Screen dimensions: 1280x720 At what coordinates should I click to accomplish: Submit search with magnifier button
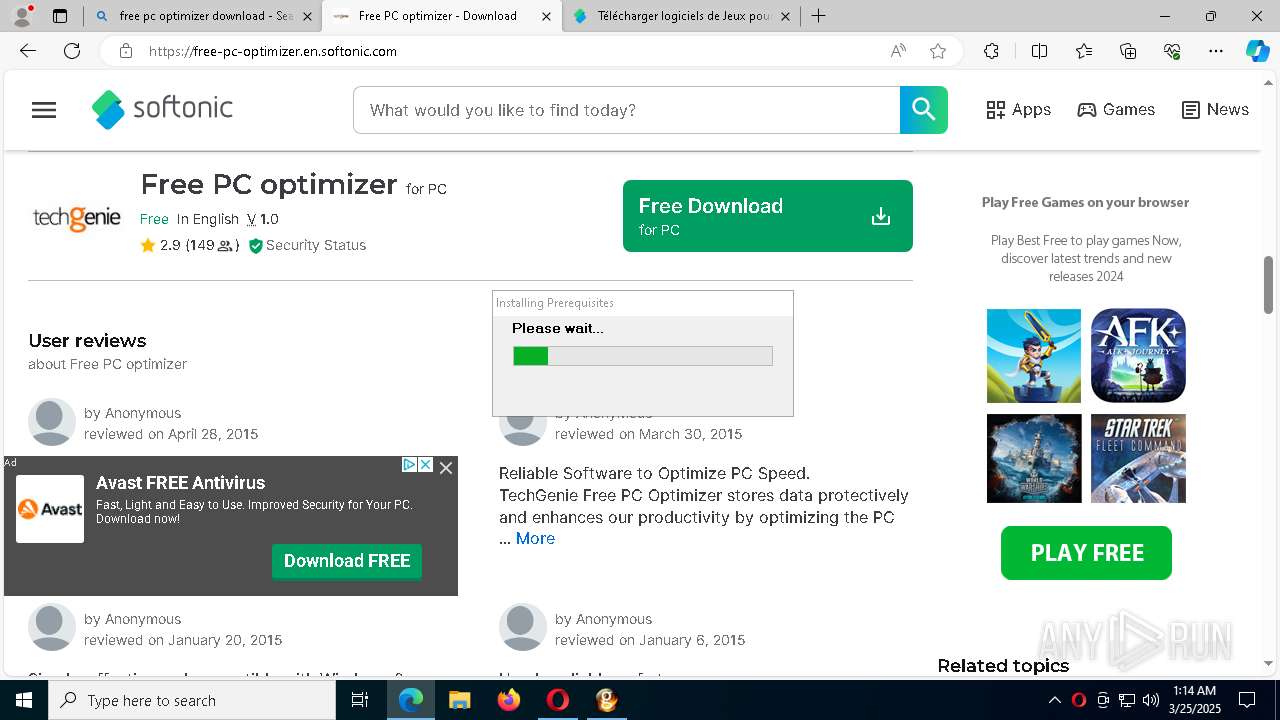(x=924, y=110)
